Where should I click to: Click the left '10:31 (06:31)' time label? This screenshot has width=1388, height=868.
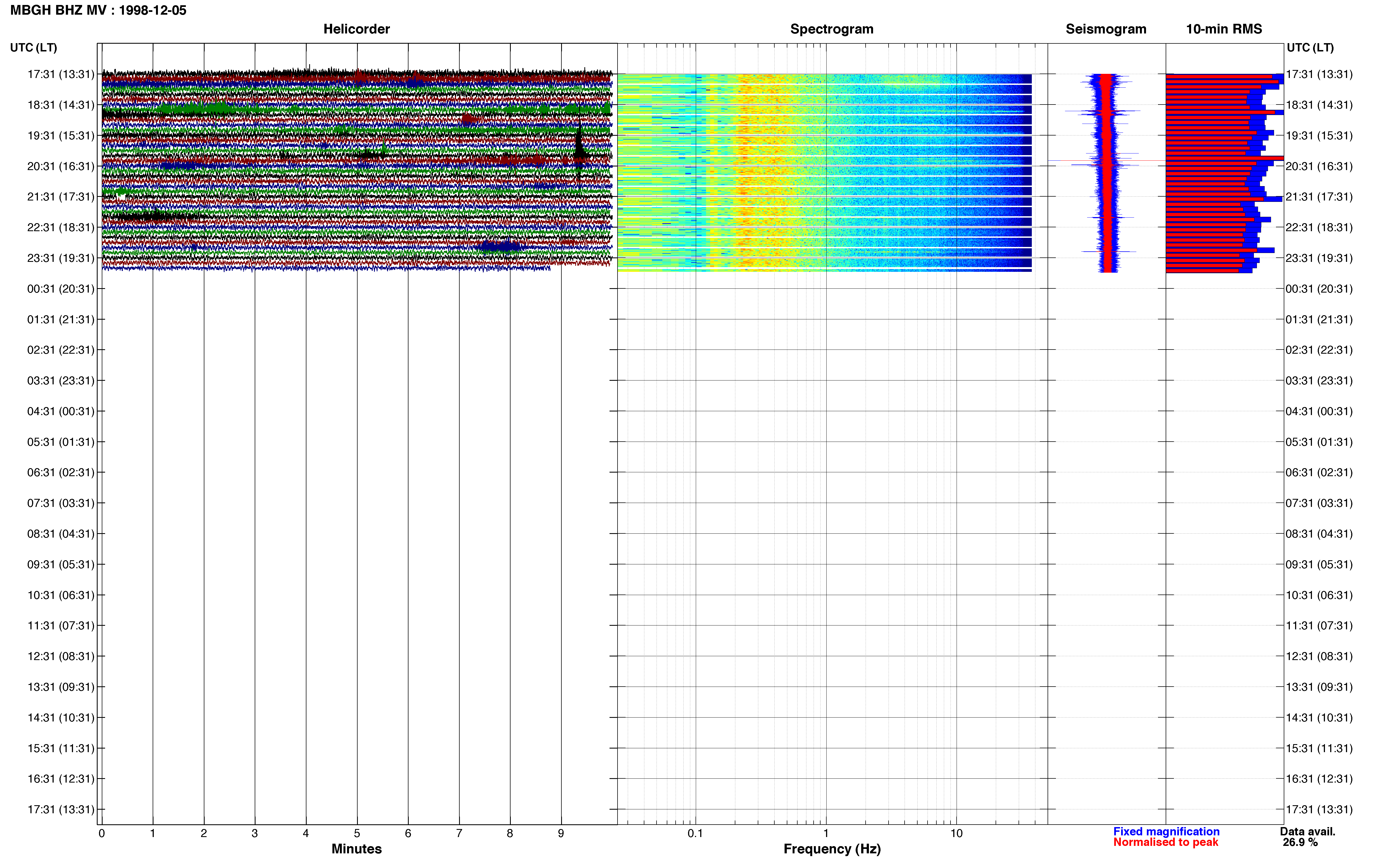[61, 595]
